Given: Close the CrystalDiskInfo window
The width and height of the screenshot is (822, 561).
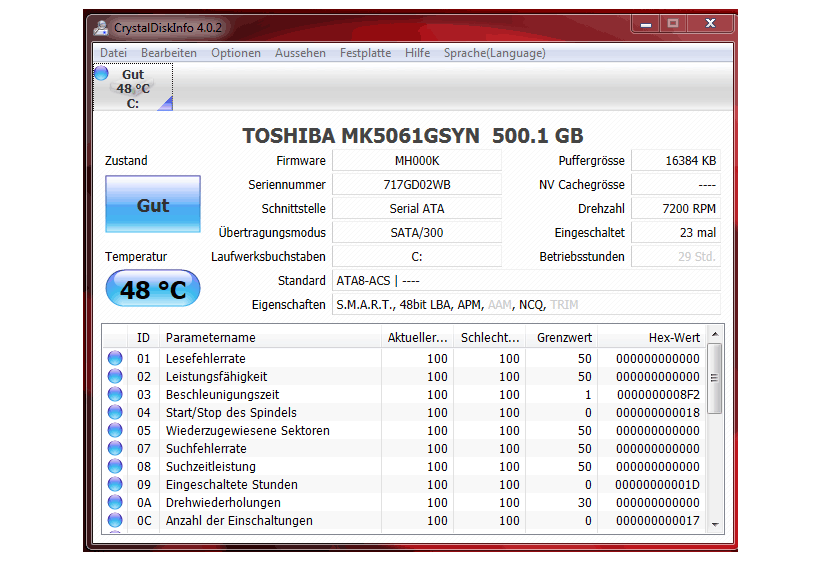Looking at the screenshot, I should click(710, 24).
